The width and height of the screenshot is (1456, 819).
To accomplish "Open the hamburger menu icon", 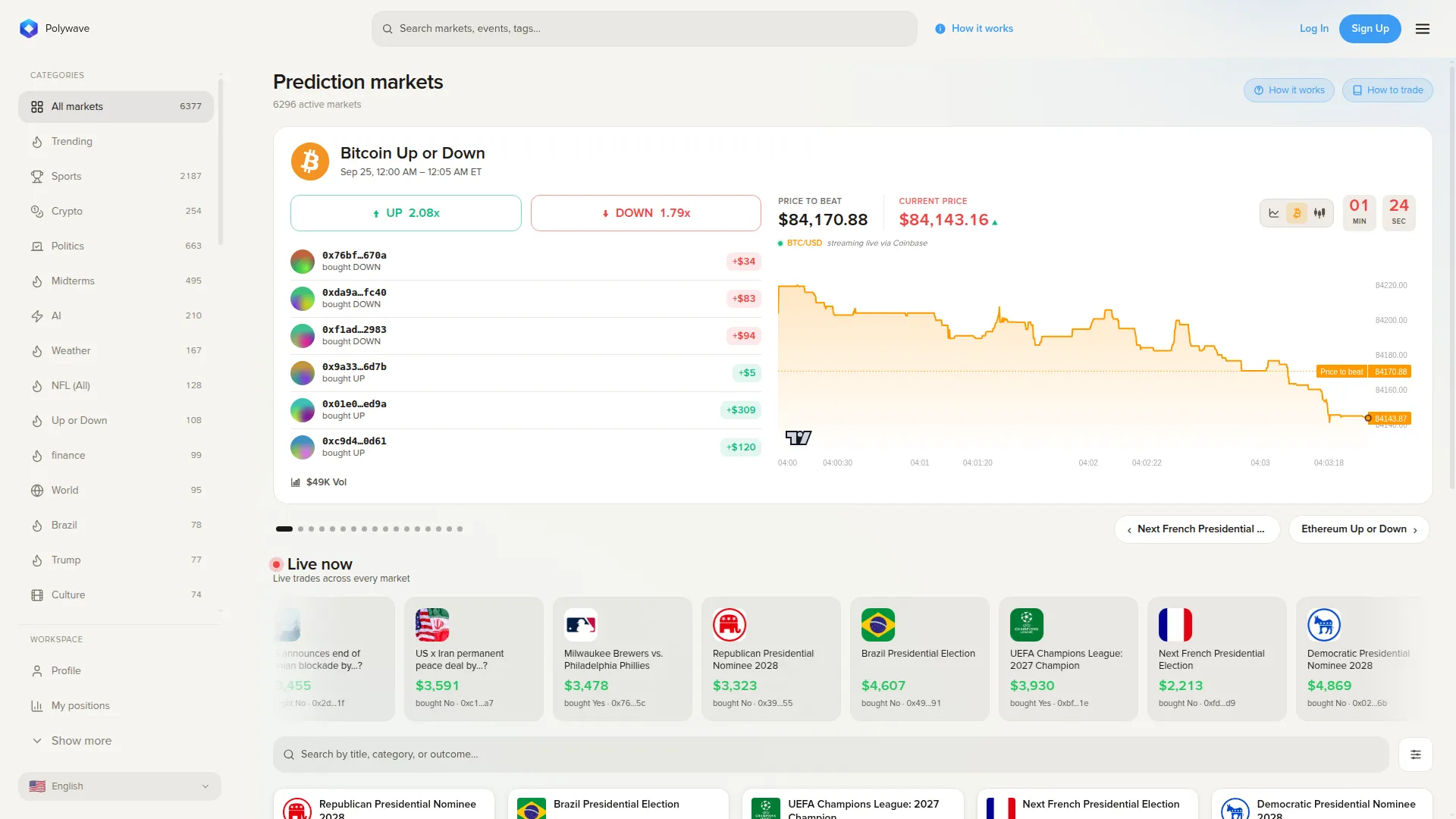I will 1423,29.
